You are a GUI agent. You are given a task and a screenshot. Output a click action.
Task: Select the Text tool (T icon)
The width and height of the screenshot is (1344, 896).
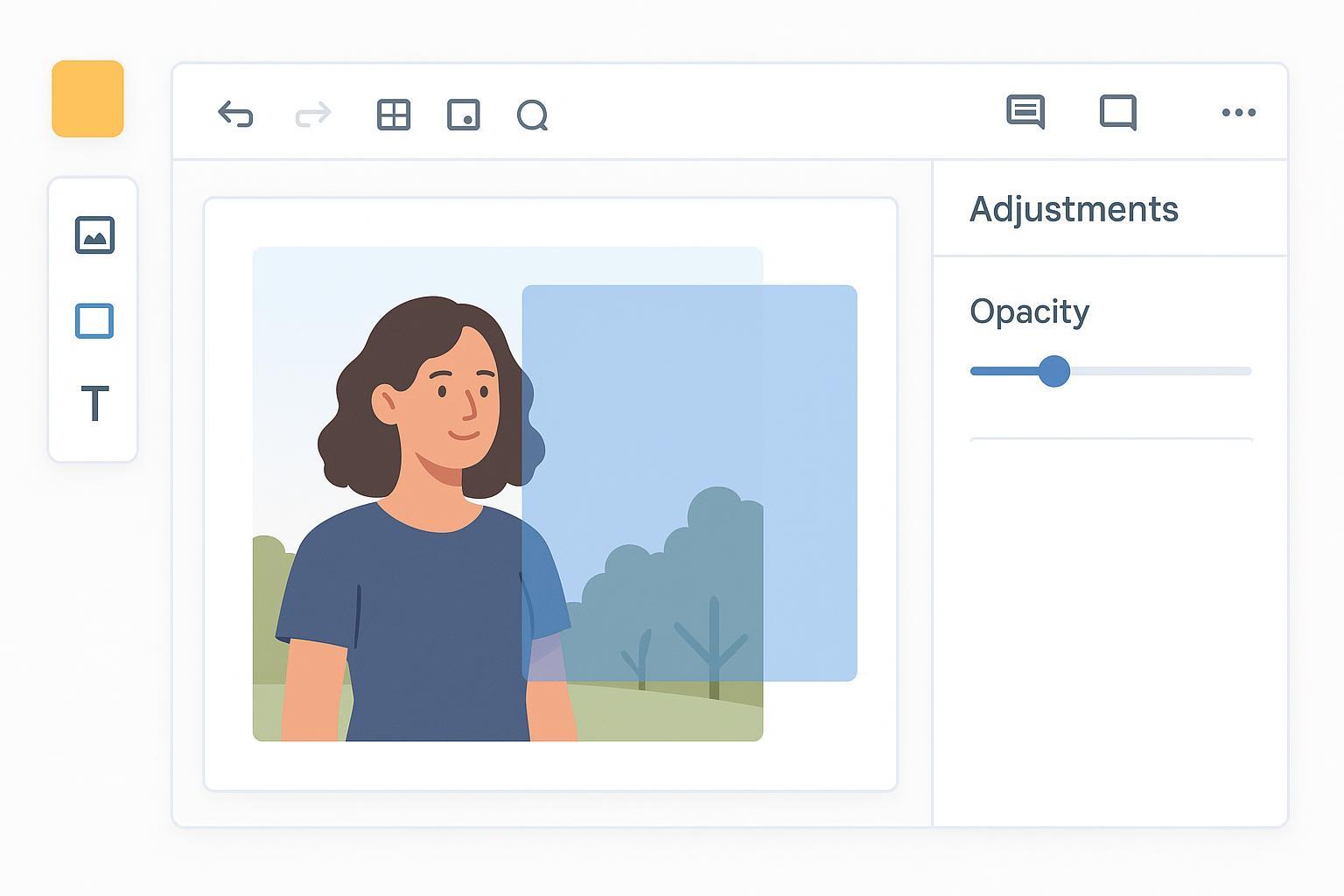tap(94, 403)
